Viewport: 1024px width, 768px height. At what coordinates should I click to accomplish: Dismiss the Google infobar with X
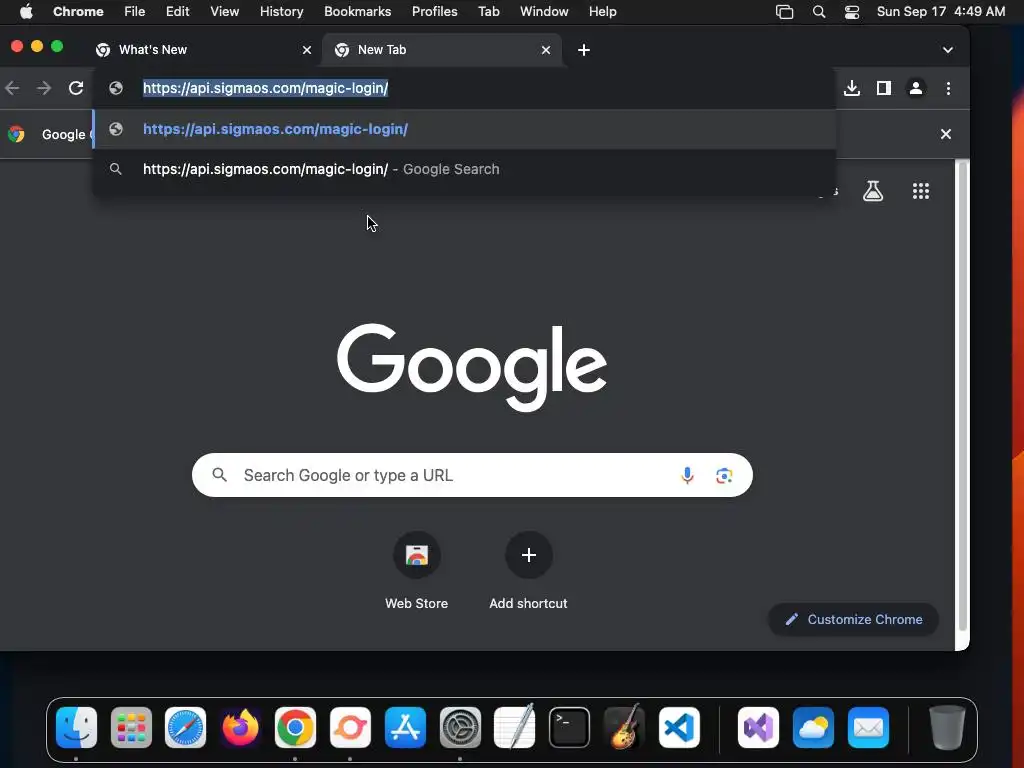click(x=946, y=134)
